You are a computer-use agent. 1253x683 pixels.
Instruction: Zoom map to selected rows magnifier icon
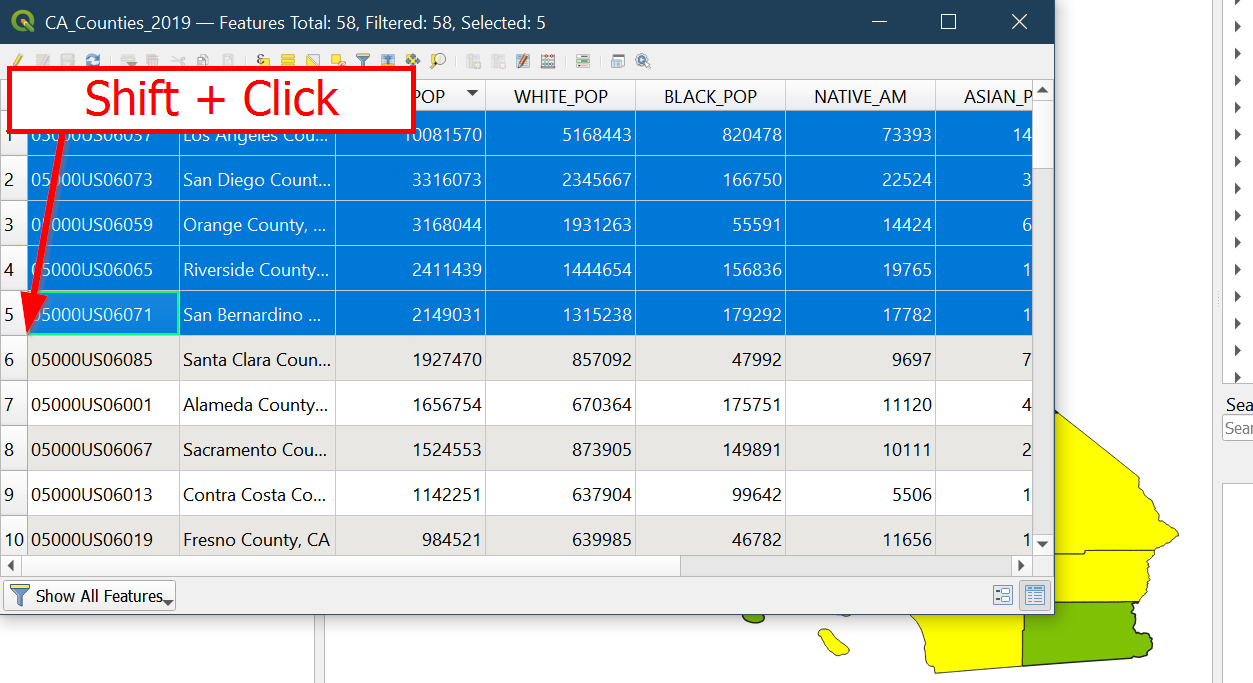point(437,61)
